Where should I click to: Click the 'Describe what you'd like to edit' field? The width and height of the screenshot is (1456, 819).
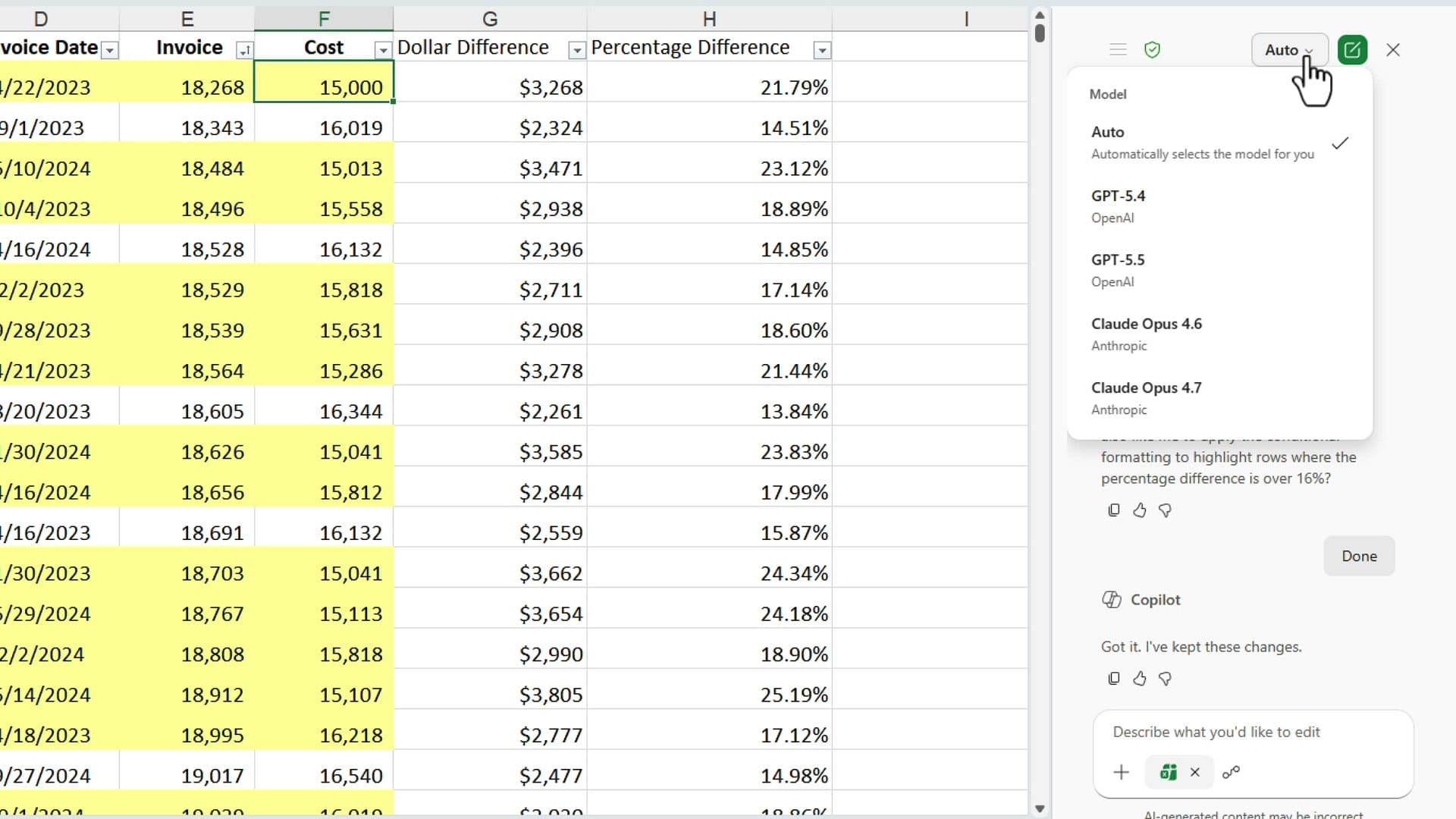pos(1216,732)
